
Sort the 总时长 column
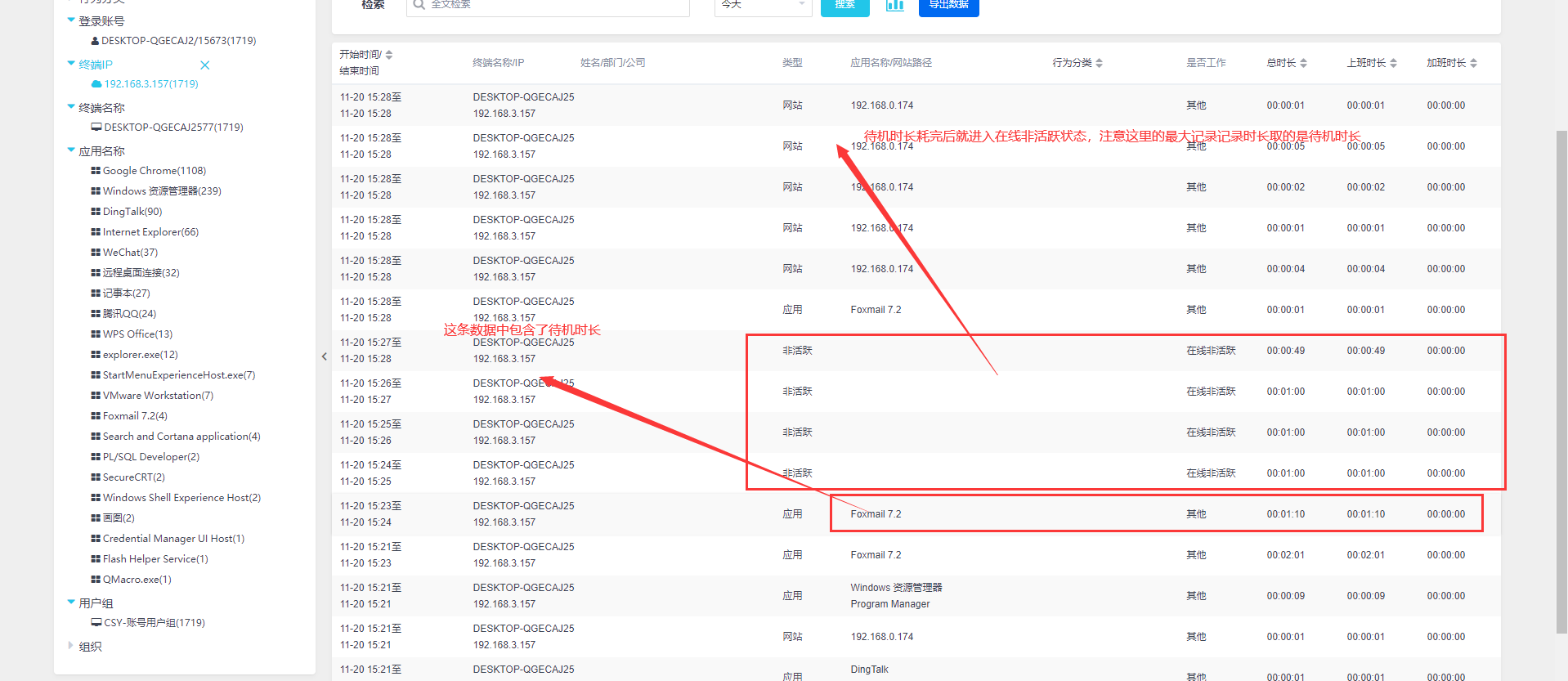1304,63
